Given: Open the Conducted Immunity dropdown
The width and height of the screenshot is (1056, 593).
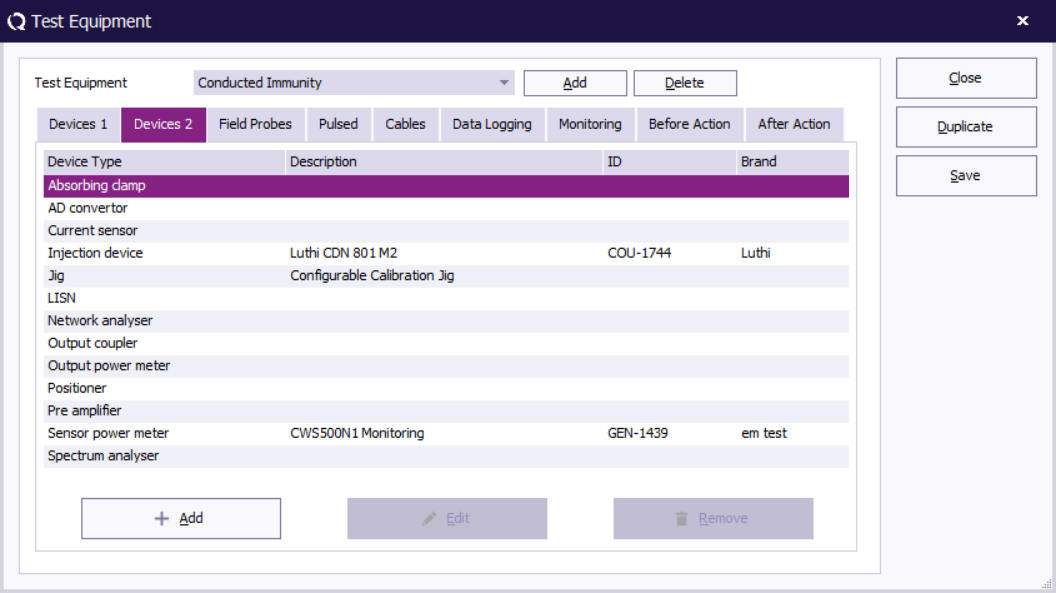Looking at the screenshot, I should click(354, 83).
